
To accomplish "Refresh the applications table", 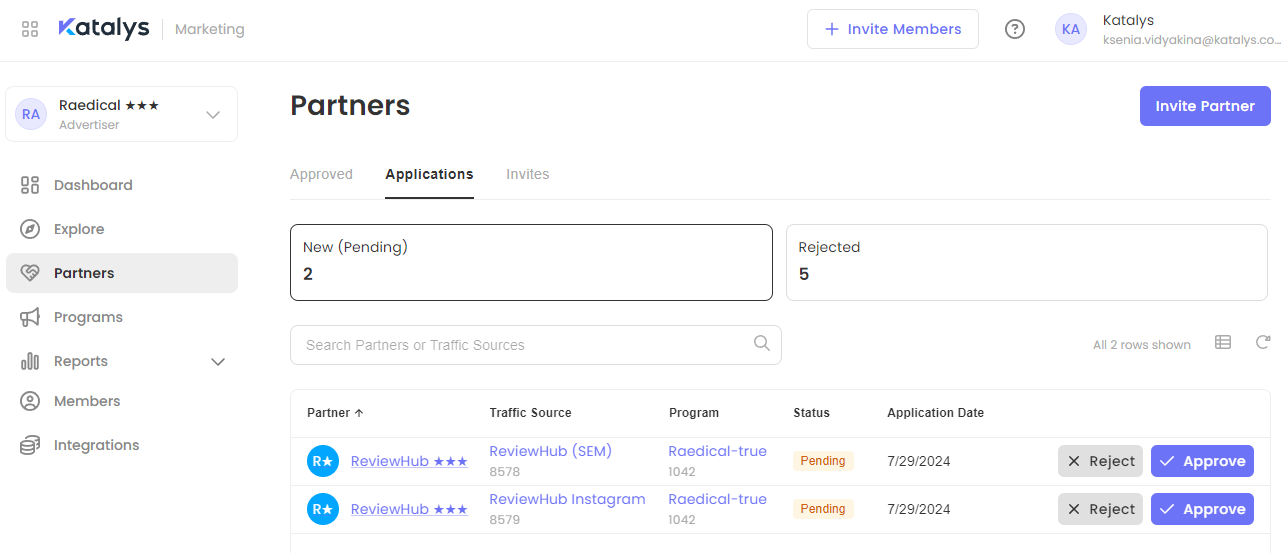I will (x=1263, y=343).
